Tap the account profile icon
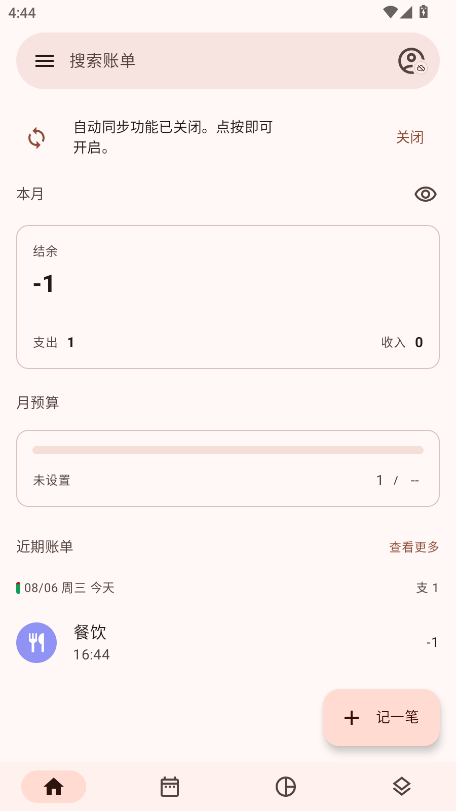Screen dimensions: 456x811 (x=412, y=61)
